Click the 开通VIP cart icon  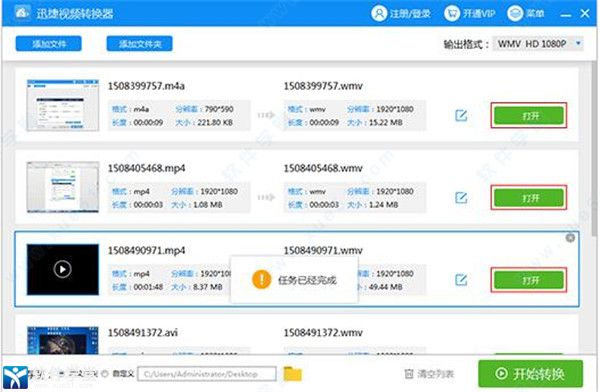(452, 14)
